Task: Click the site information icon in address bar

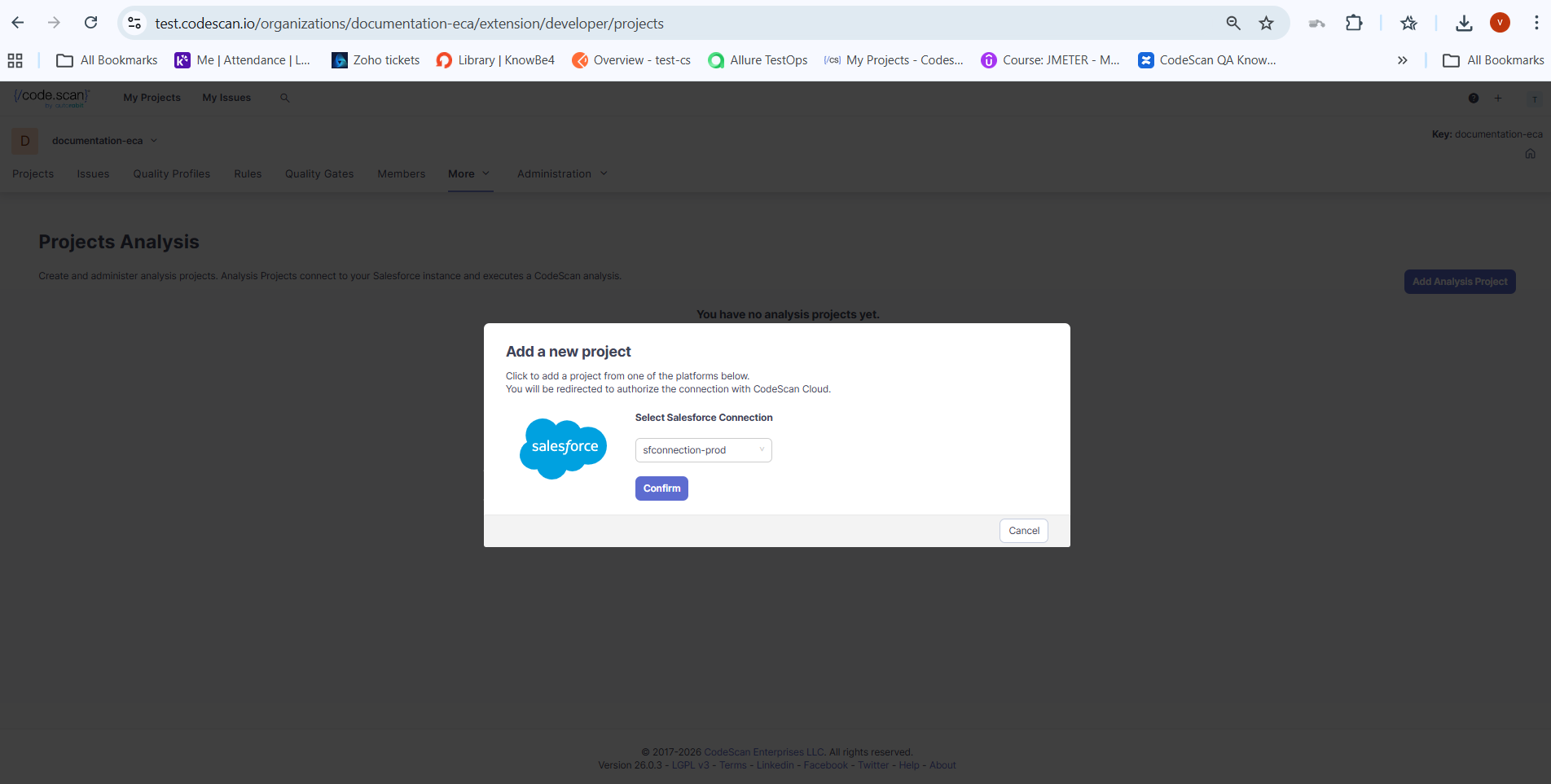Action: click(135, 23)
